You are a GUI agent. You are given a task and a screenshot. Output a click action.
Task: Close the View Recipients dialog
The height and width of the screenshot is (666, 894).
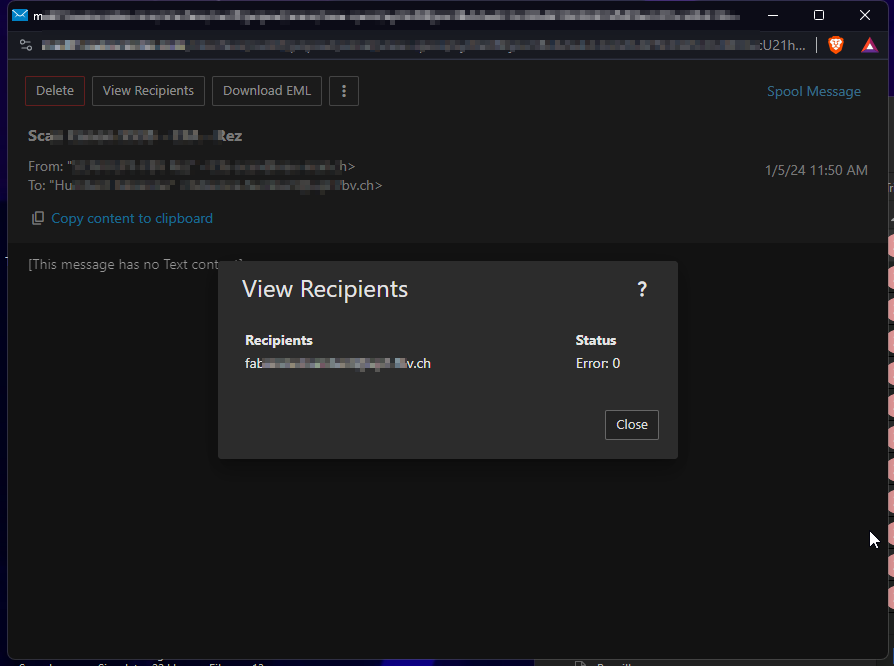(x=631, y=424)
